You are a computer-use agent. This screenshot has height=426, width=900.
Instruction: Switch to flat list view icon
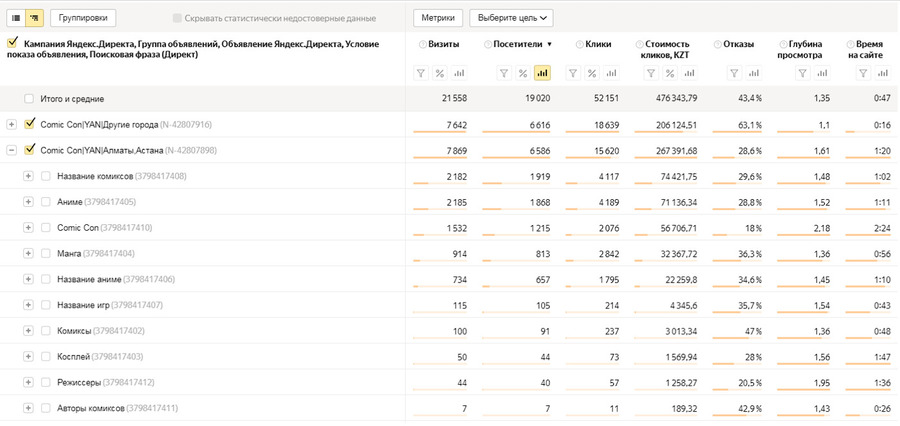[17, 18]
